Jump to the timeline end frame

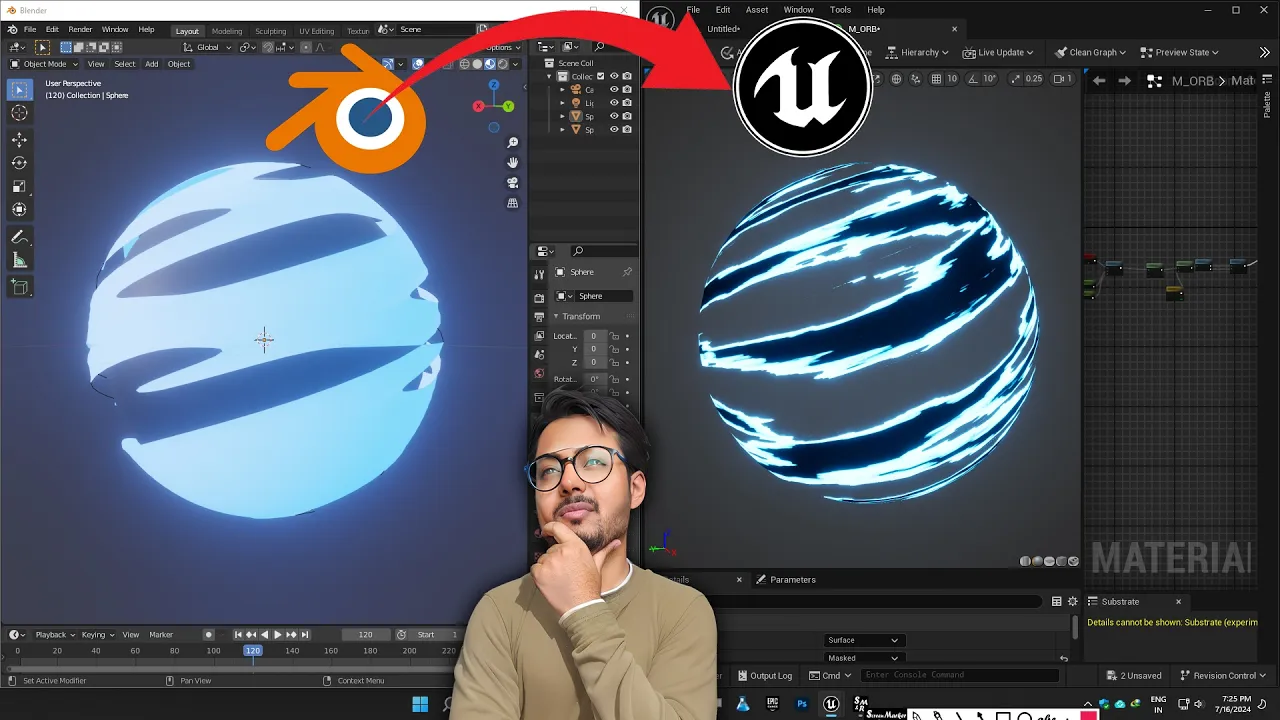click(x=305, y=634)
